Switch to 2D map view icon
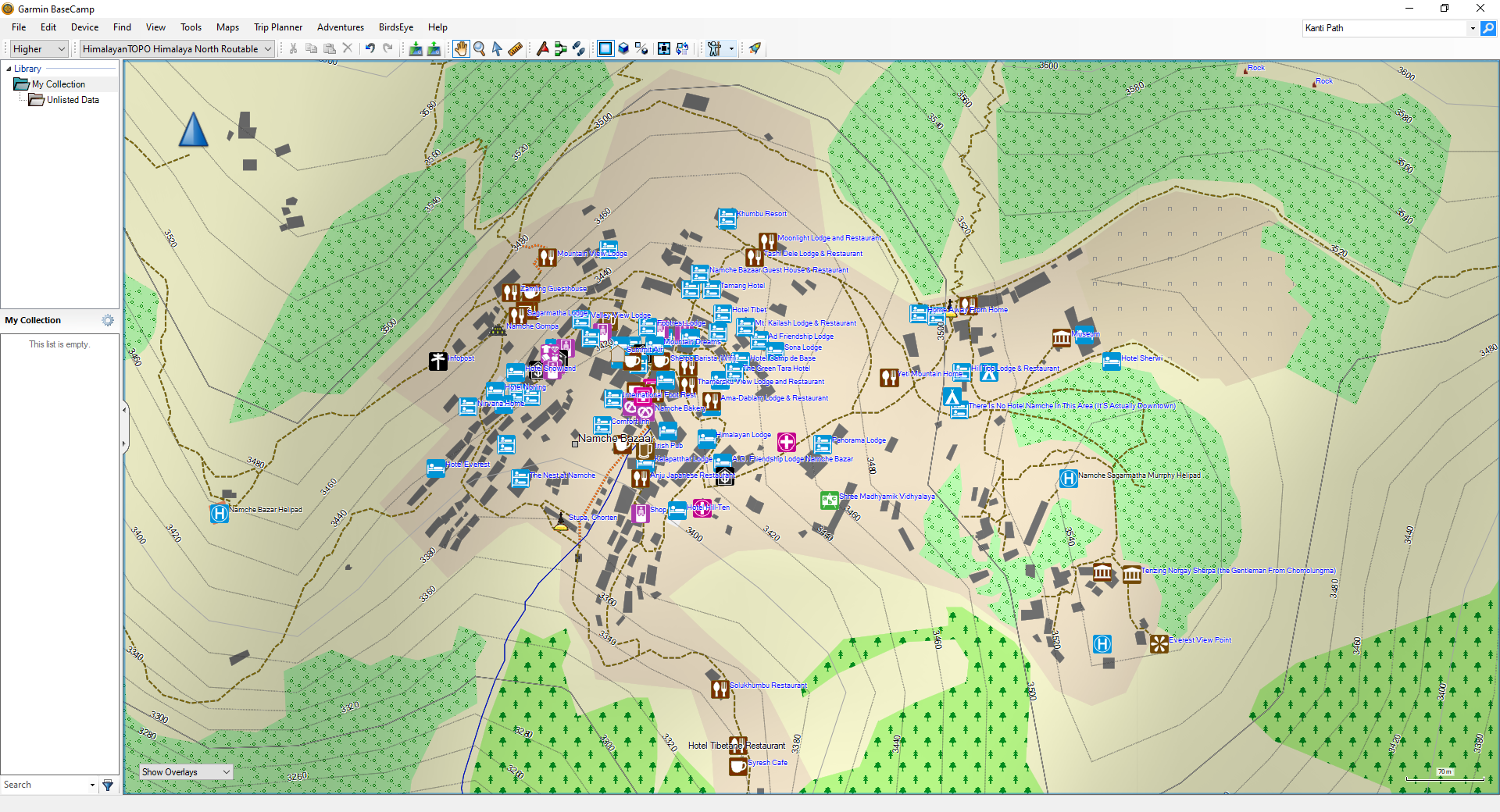This screenshot has height=812, width=1500. click(605, 48)
